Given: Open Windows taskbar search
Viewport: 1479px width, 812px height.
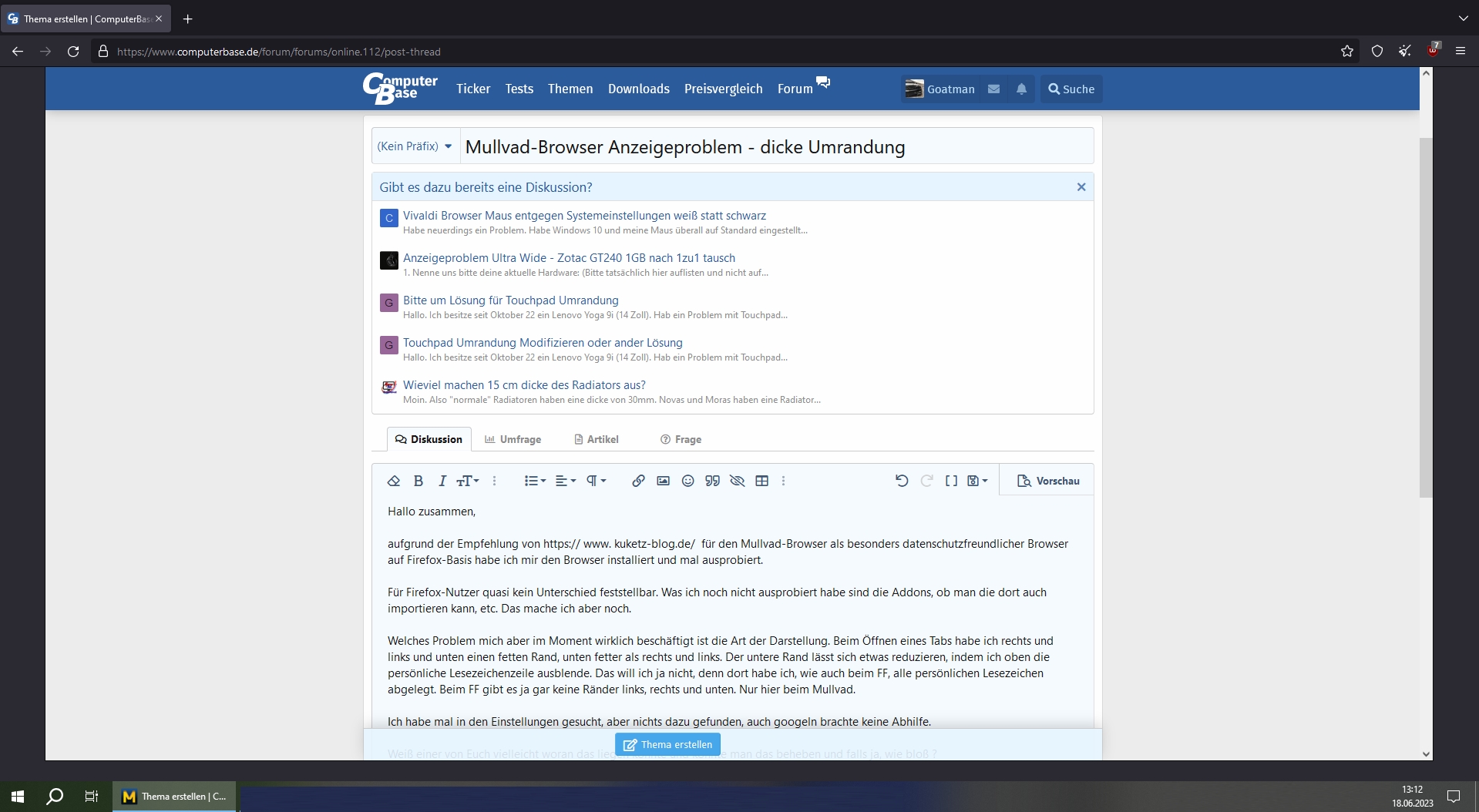Looking at the screenshot, I should tap(55, 797).
